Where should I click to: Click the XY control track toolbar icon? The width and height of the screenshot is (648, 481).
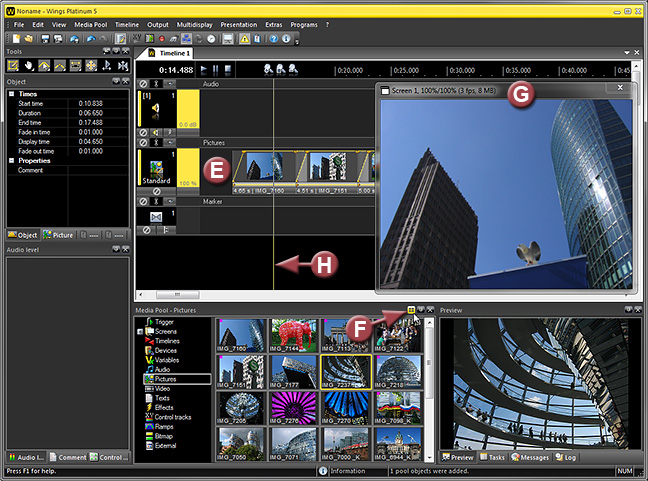click(x=137, y=38)
